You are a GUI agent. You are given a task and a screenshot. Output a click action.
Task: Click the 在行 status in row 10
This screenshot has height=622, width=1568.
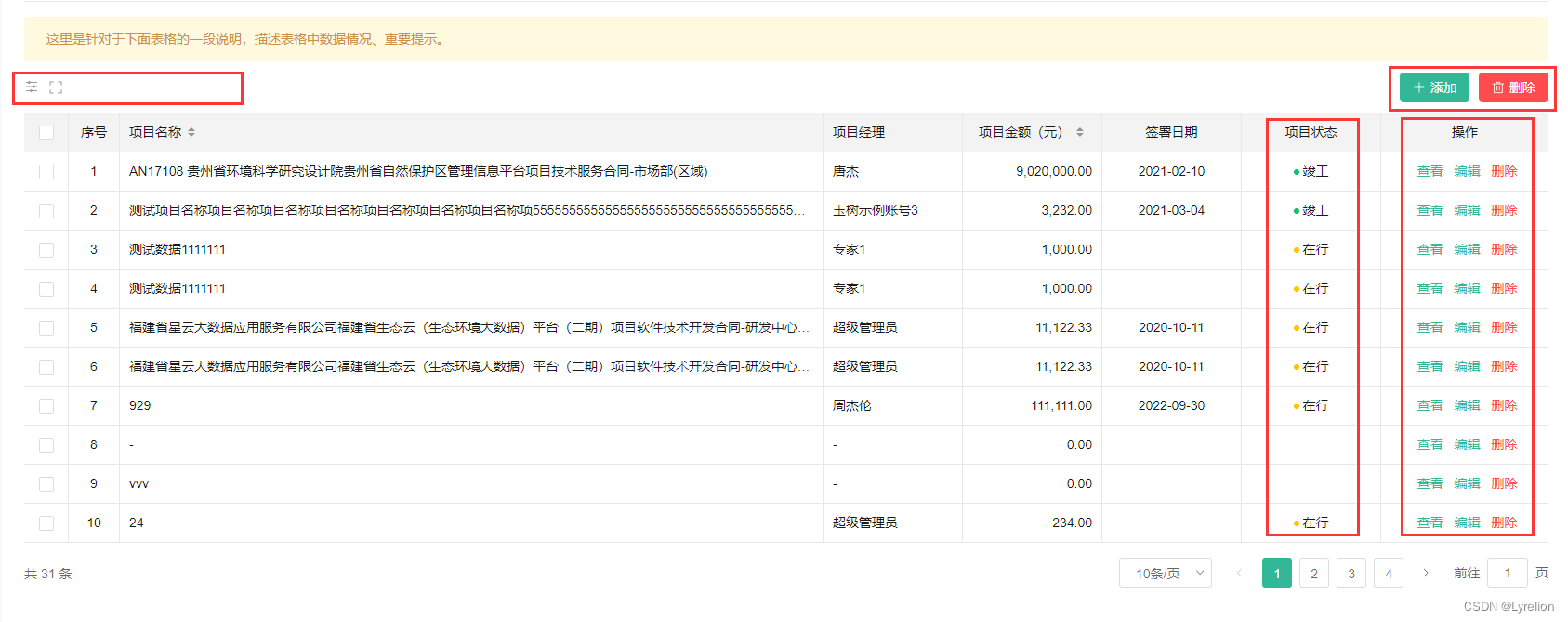(x=1311, y=523)
